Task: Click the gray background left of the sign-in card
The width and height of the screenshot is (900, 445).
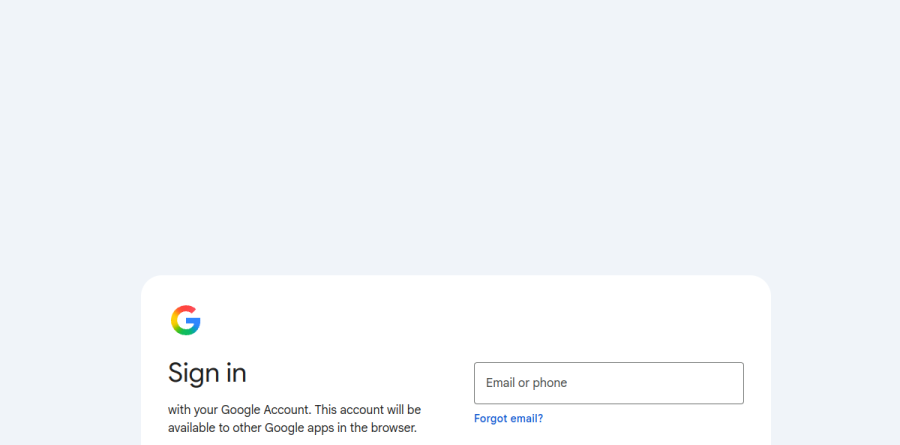Action: pyautogui.click(x=70, y=362)
